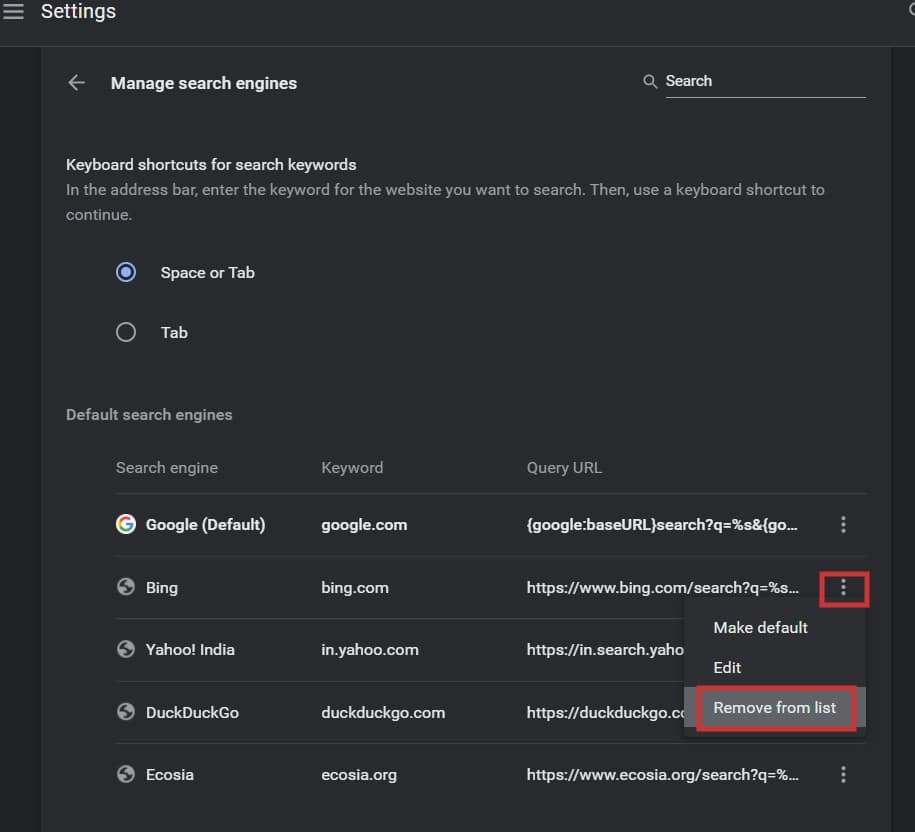Choose Remove from list in the menu
This screenshot has height=832, width=915.
click(774, 708)
